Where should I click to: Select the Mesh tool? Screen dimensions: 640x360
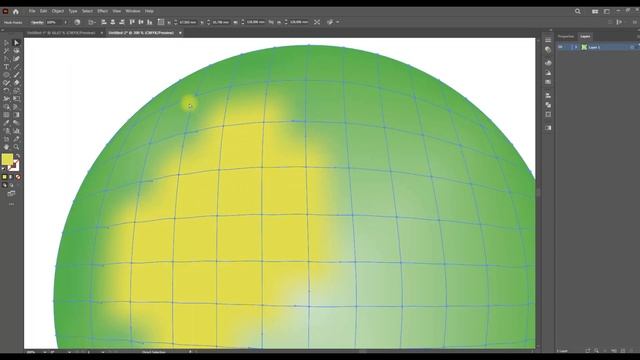click(6, 115)
